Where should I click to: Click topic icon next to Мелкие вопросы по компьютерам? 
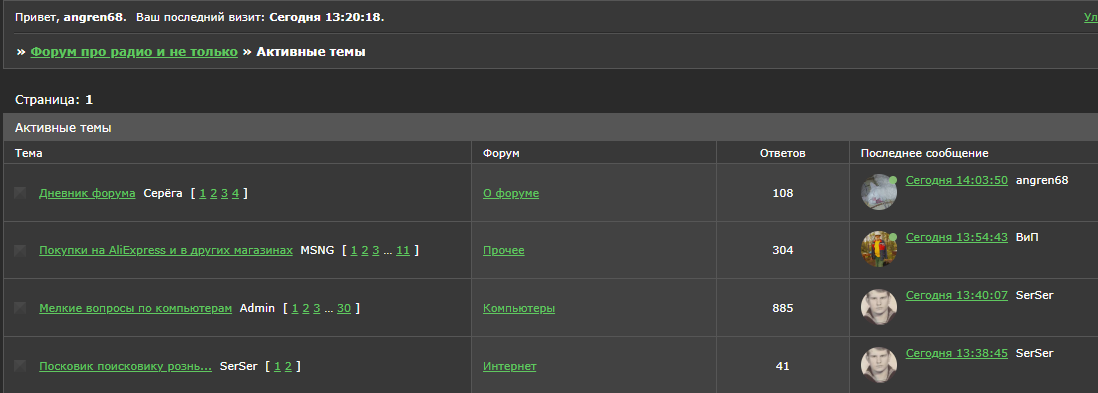(x=20, y=308)
